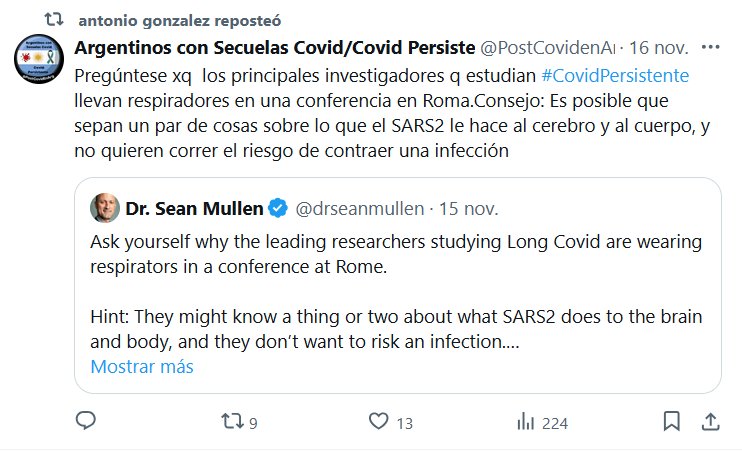Bookmark this post
The image size is (742, 452).
tap(672, 422)
